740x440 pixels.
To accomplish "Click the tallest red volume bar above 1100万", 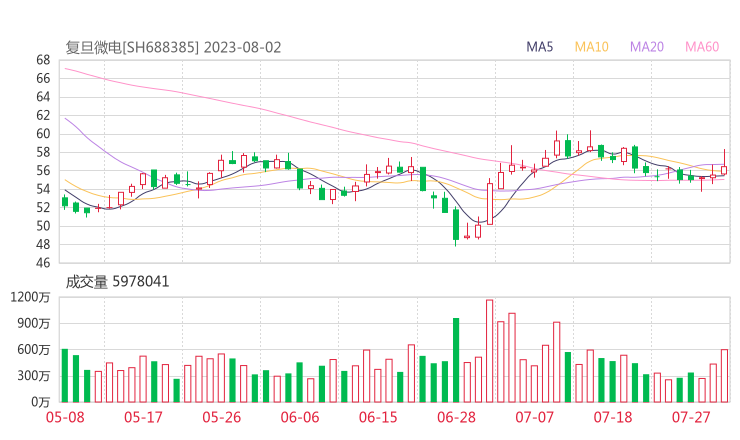I will [x=489, y=351].
